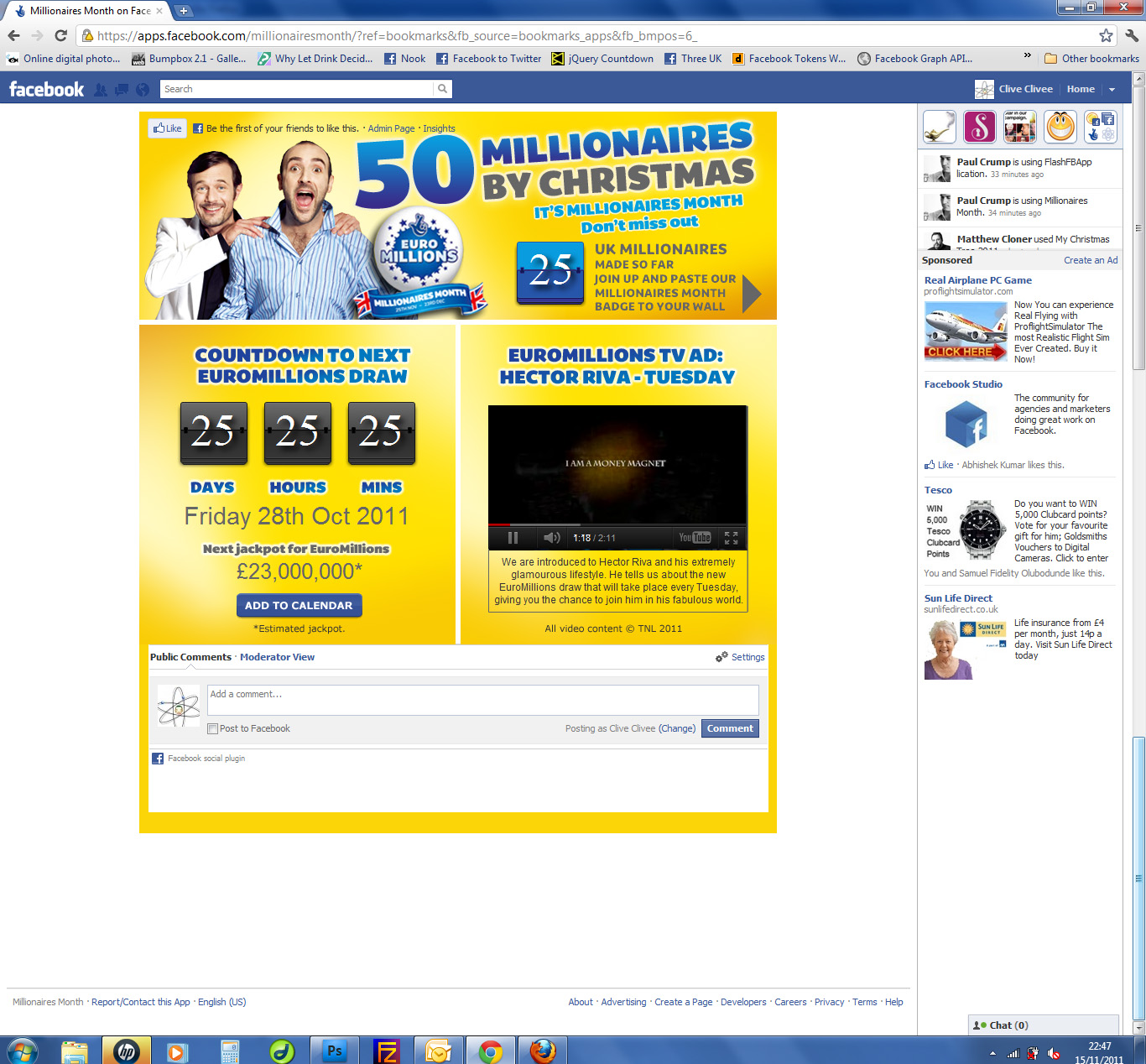Open the Facebook notifications globe icon

[143, 90]
